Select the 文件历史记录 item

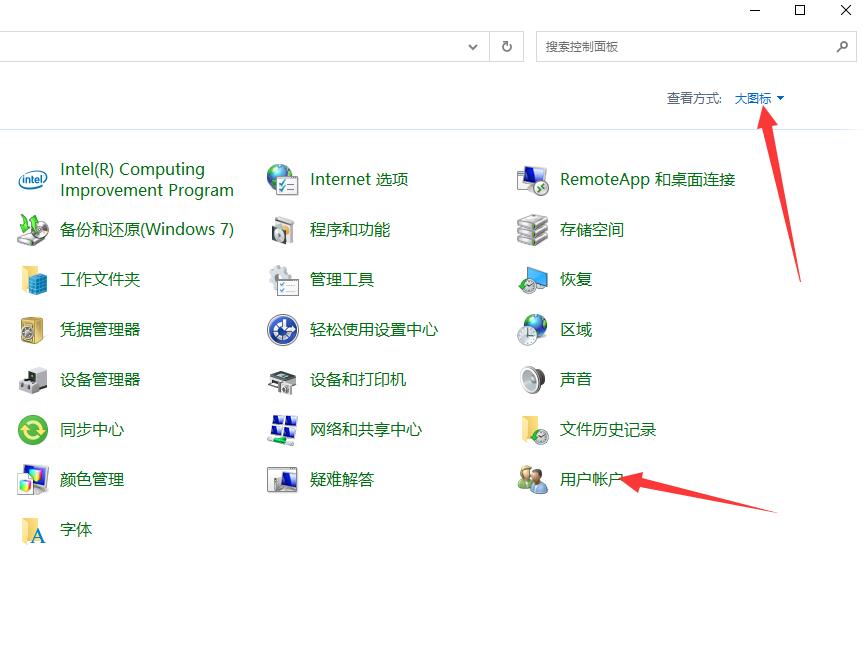click(608, 430)
